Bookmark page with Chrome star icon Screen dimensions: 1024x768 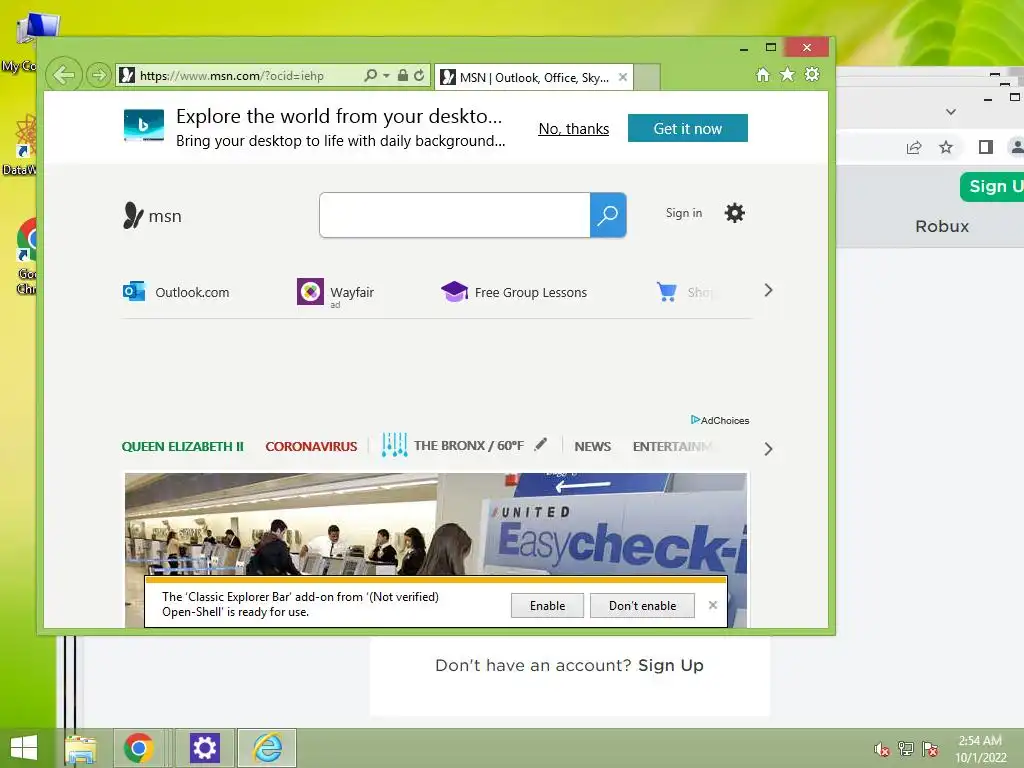tap(946, 148)
